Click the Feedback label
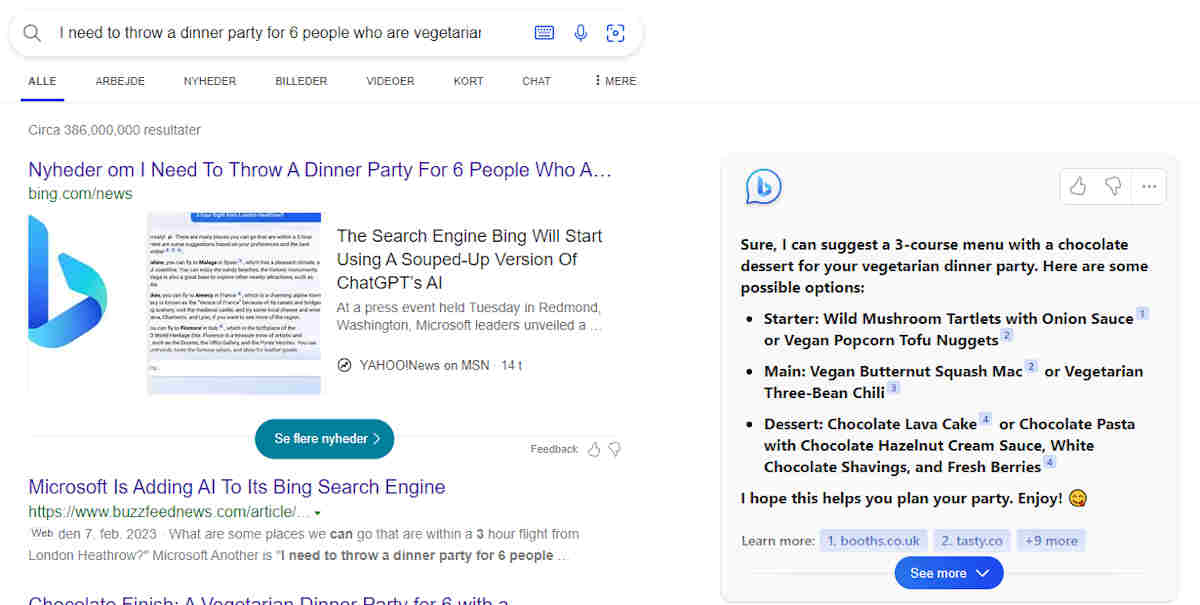 (554, 450)
